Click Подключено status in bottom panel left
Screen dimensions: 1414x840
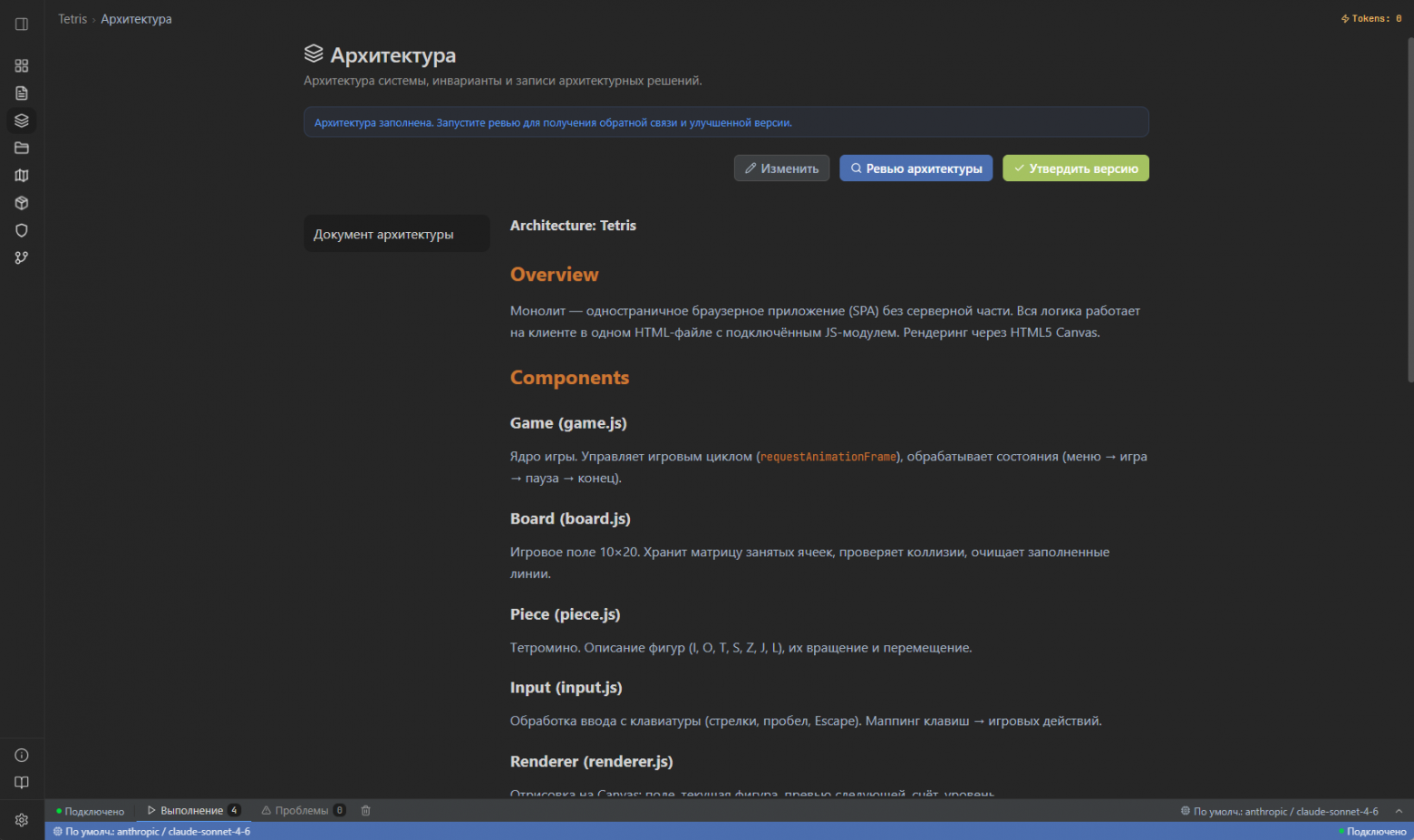[x=91, y=811]
